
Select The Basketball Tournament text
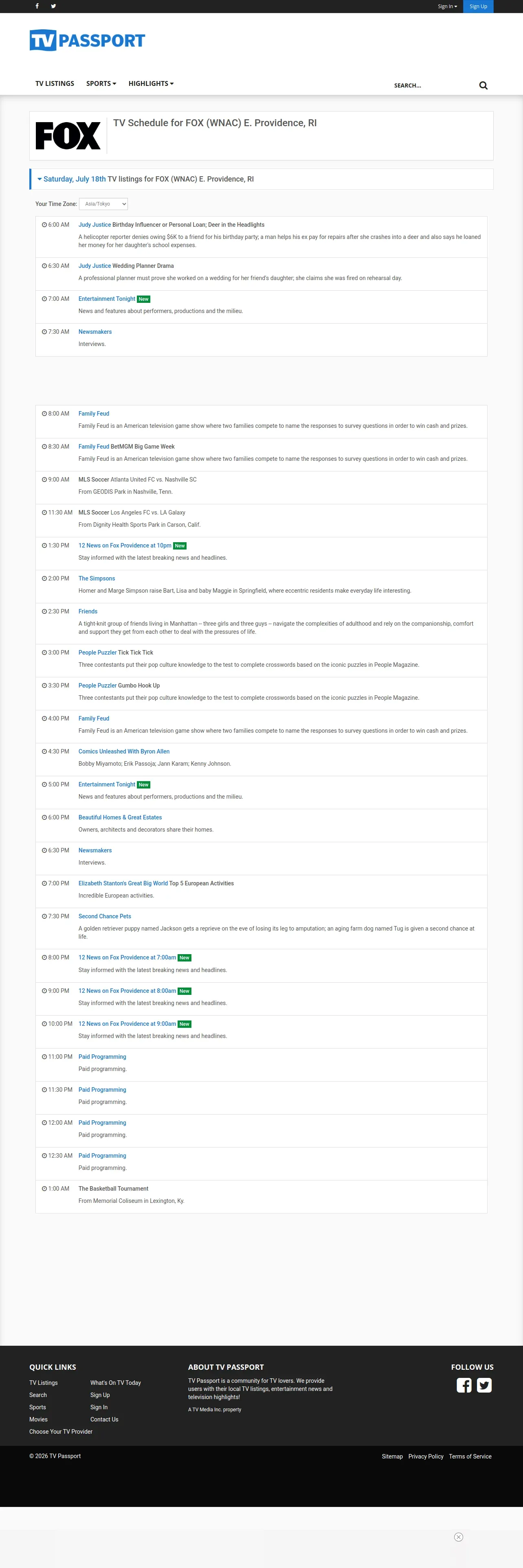(113, 1189)
